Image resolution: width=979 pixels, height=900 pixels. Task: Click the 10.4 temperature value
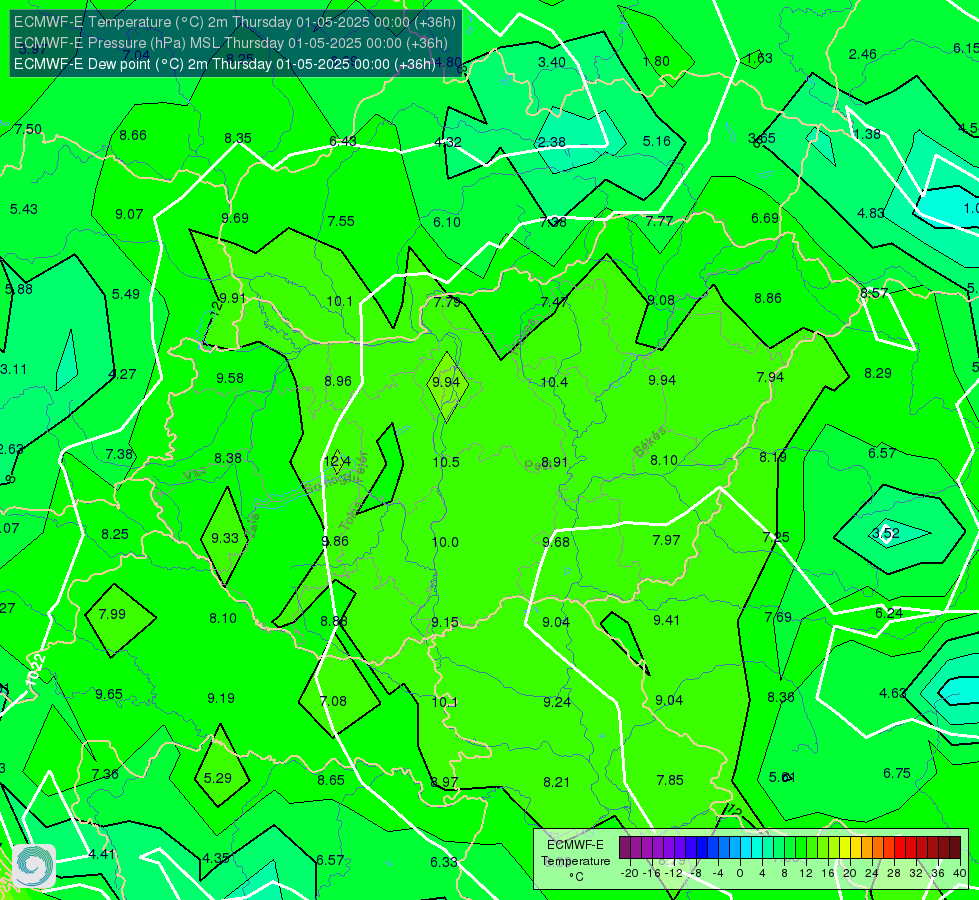(554, 382)
